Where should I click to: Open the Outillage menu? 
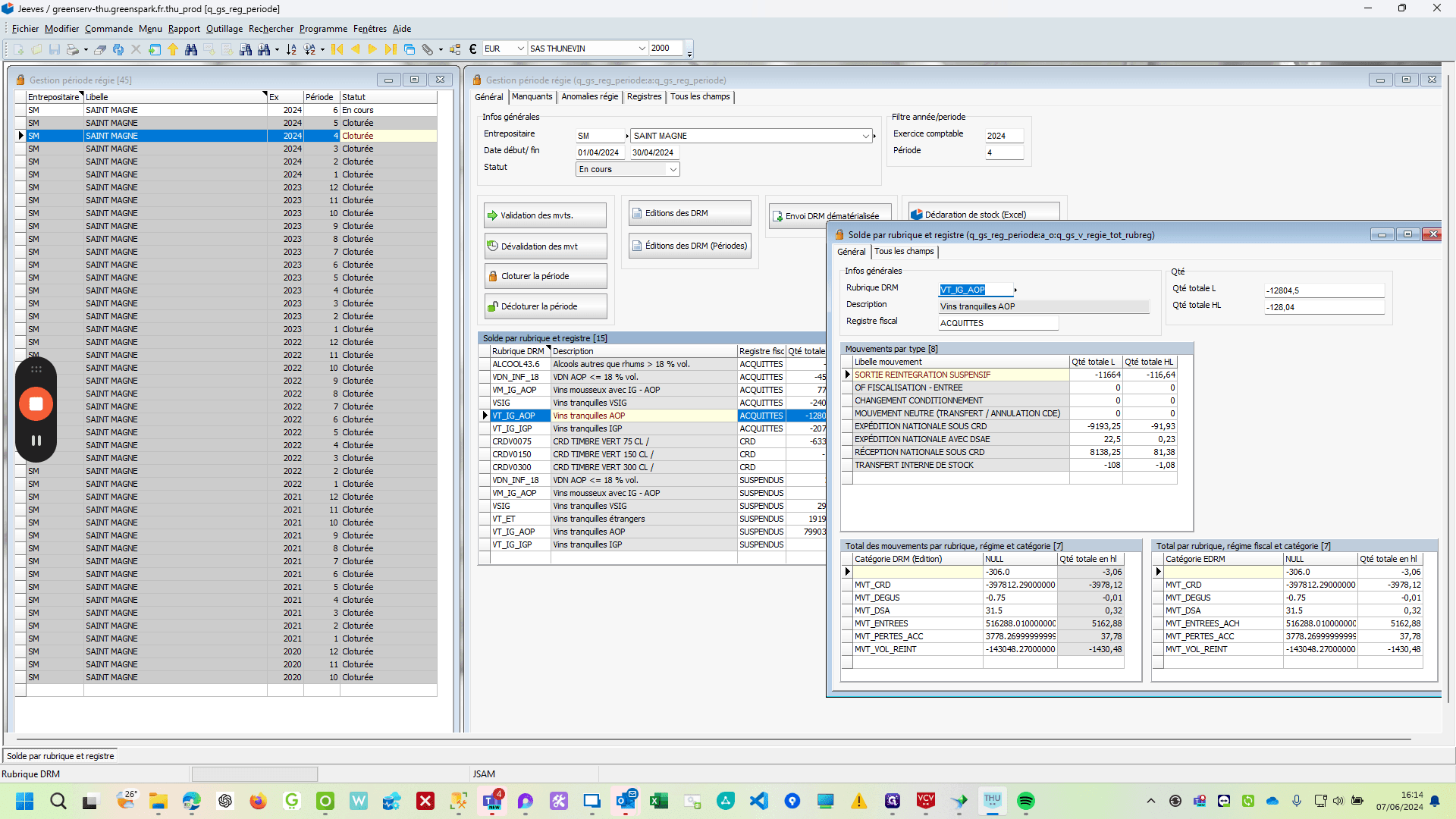point(224,29)
